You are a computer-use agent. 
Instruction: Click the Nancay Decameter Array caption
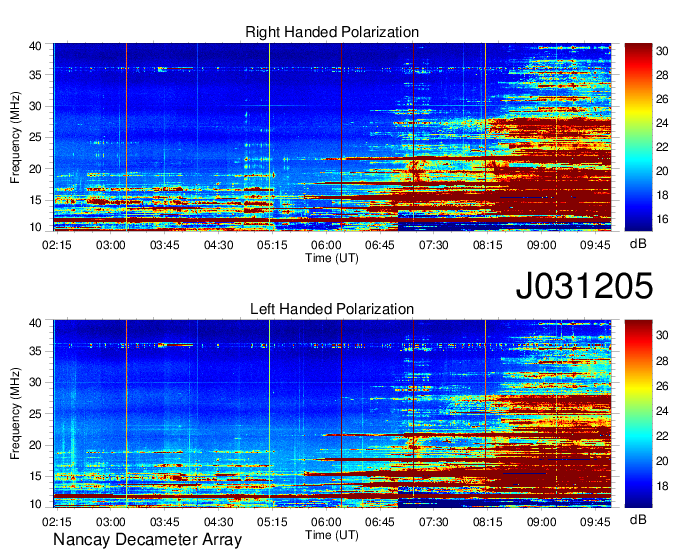(x=147, y=540)
